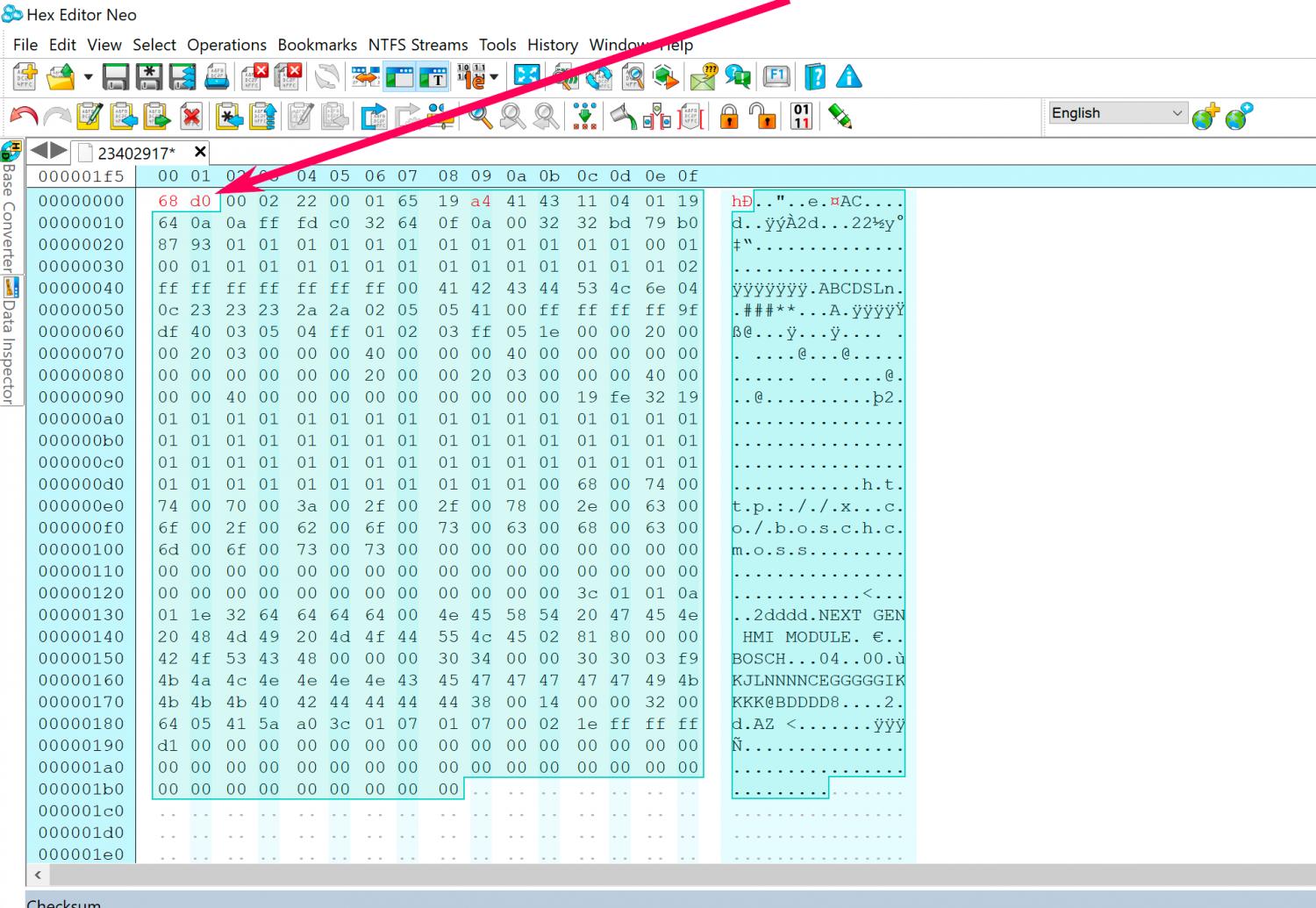Click the ASCII text 'HMI MODULE'
This screenshot has height=908, width=1316.
[797, 636]
